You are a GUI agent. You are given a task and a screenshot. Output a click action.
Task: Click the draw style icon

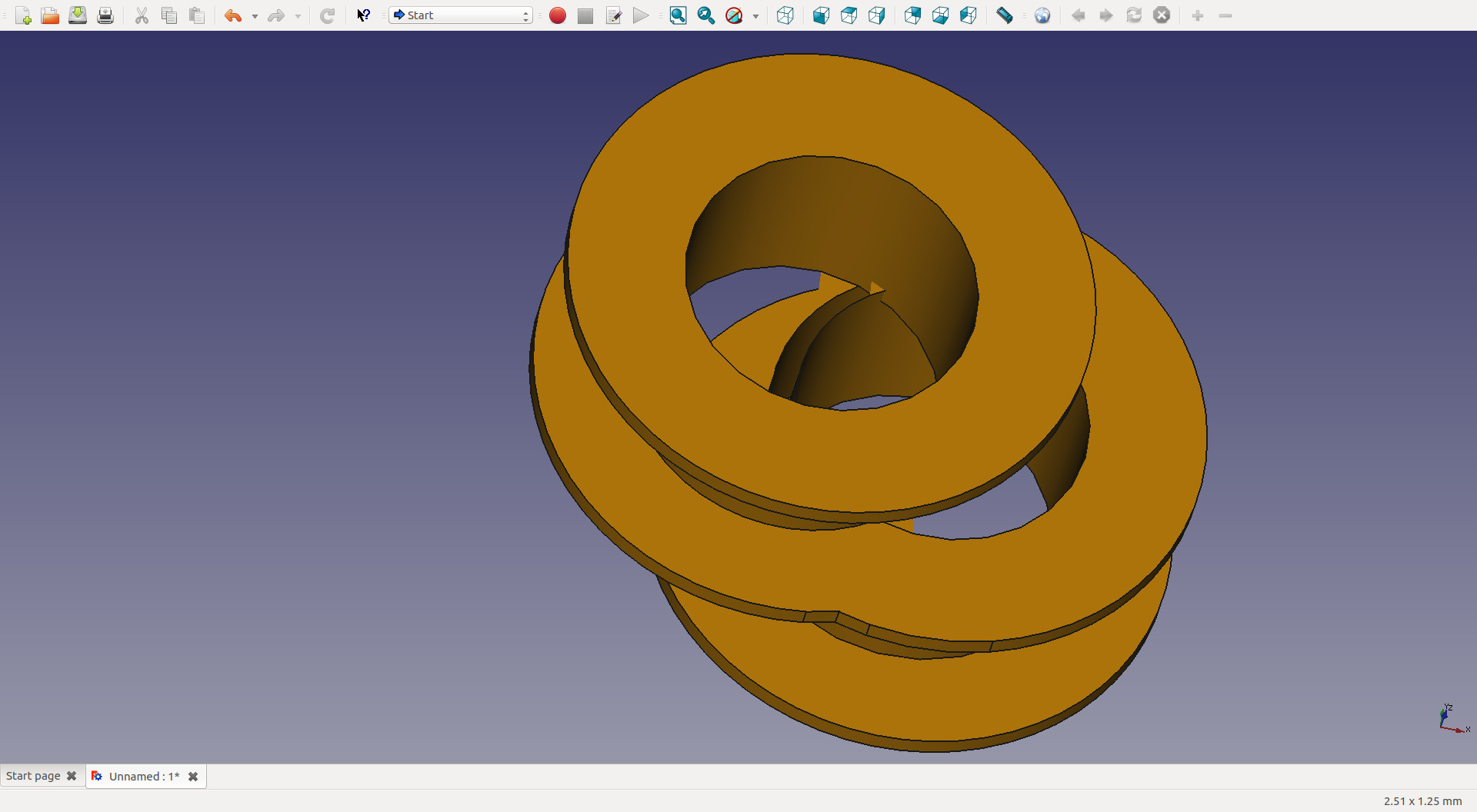734,15
